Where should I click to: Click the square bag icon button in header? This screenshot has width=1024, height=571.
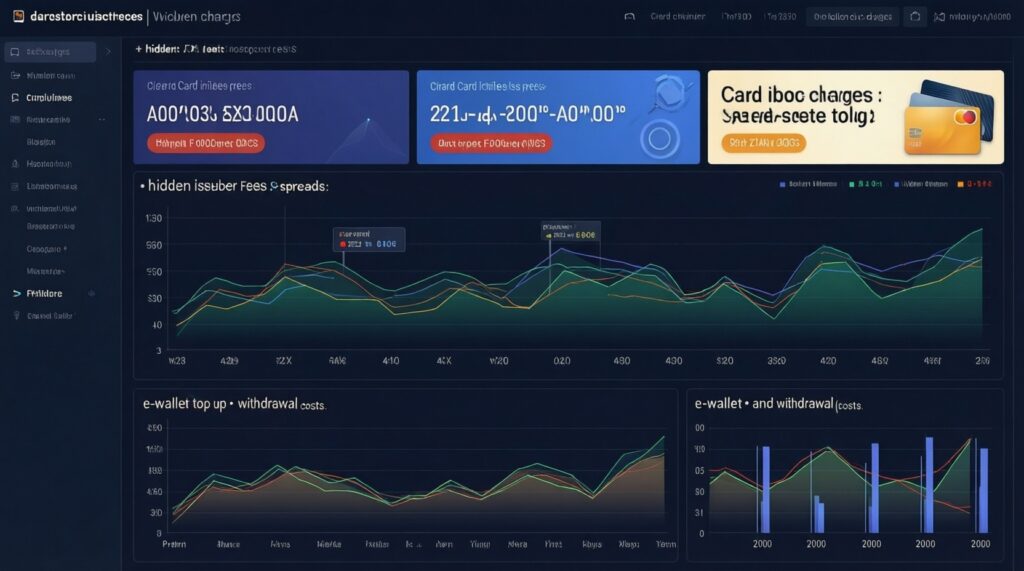[x=915, y=16]
